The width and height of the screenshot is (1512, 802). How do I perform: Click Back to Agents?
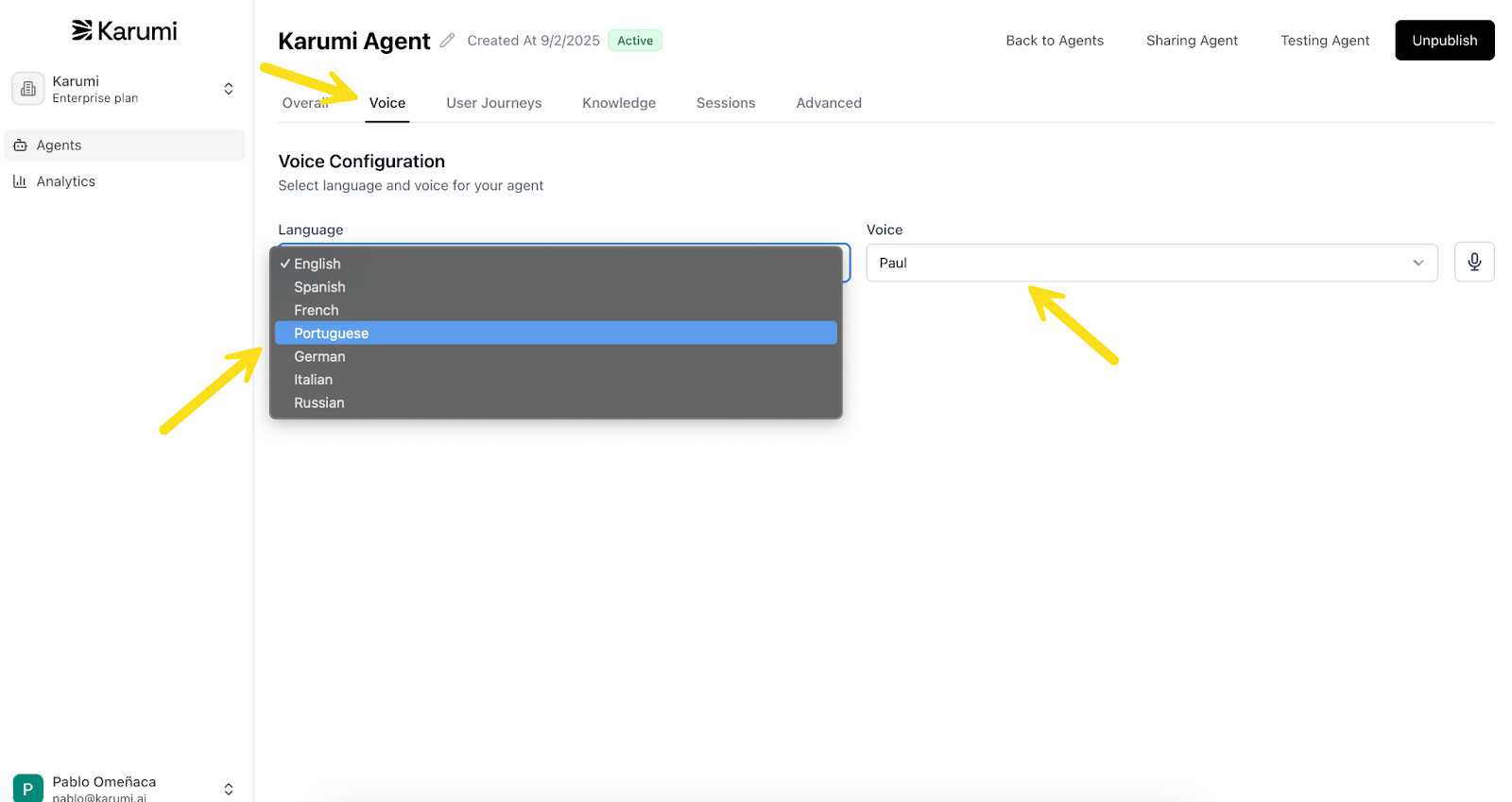tap(1055, 41)
